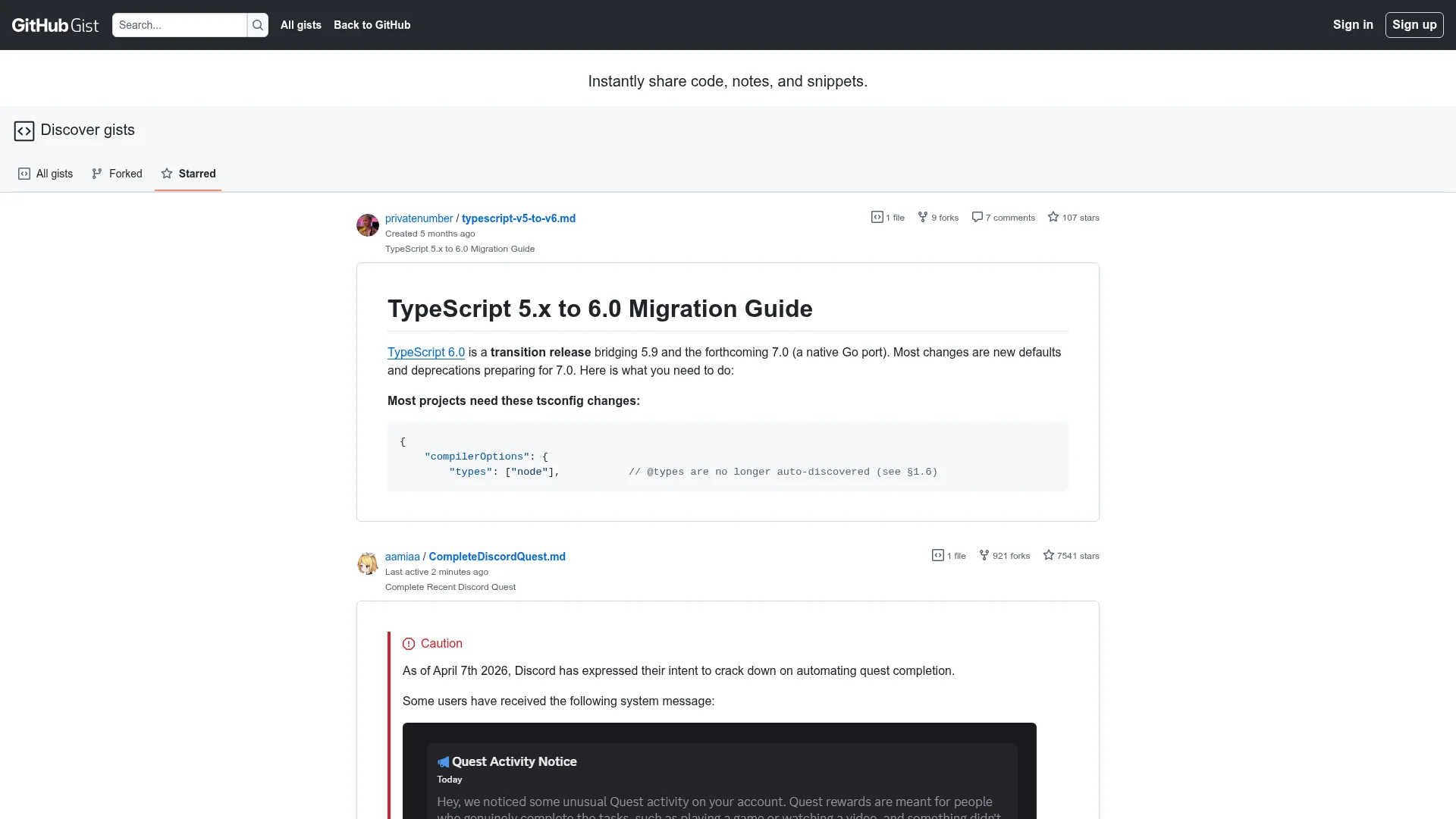Screen dimensions: 1456x819
Task: Click the 1 file icon of Discord gist
Action: pos(938,555)
